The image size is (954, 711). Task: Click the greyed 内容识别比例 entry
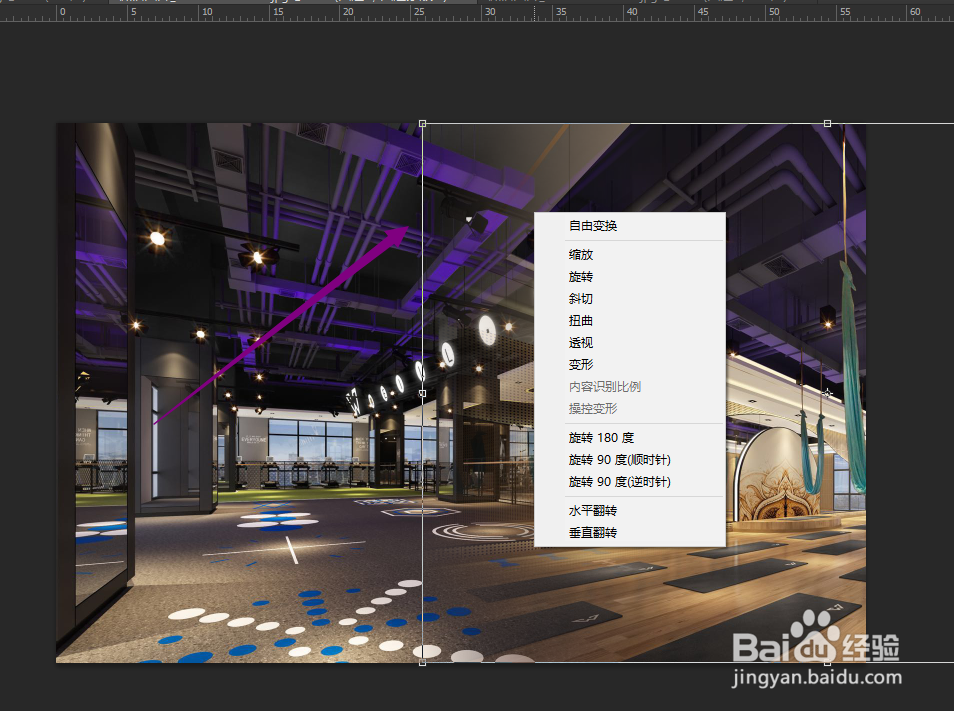(x=630, y=386)
